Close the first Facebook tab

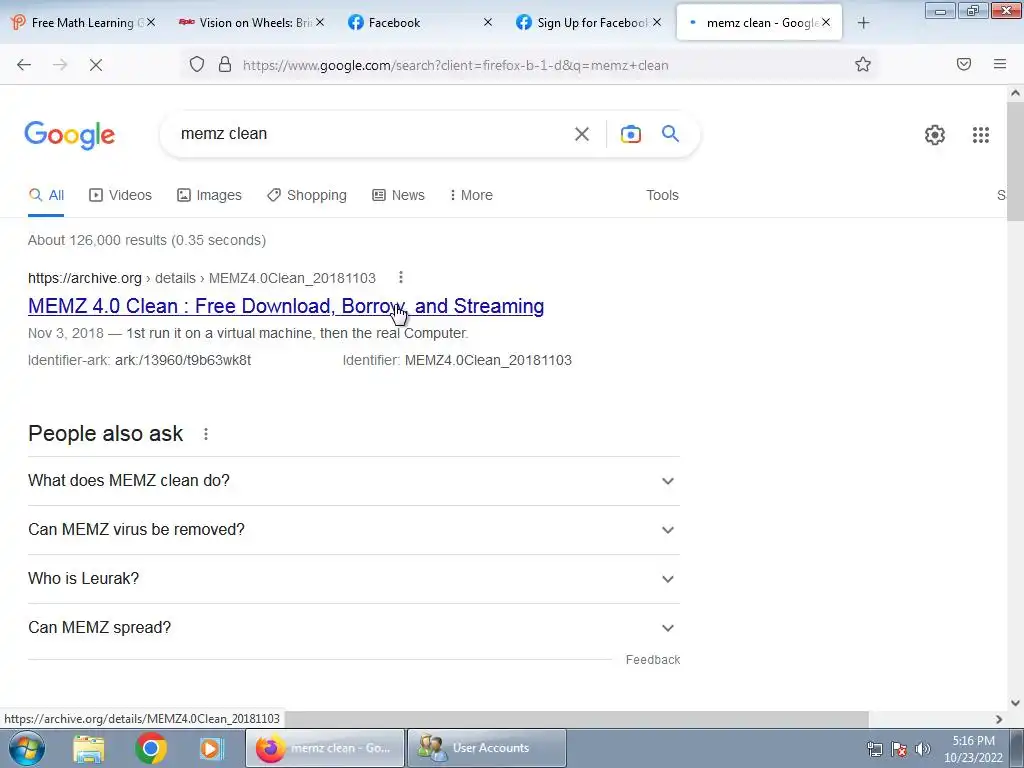(x=488, y=22)
